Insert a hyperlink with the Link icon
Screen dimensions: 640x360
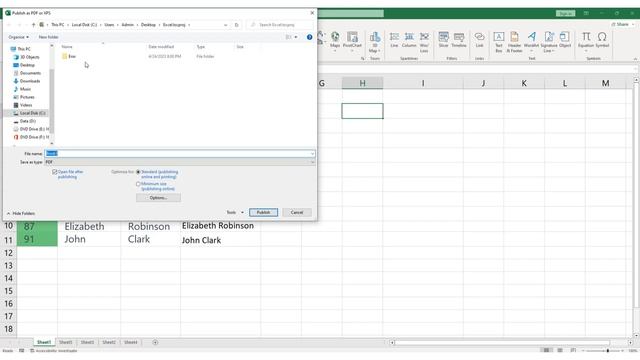coord(480,40)
